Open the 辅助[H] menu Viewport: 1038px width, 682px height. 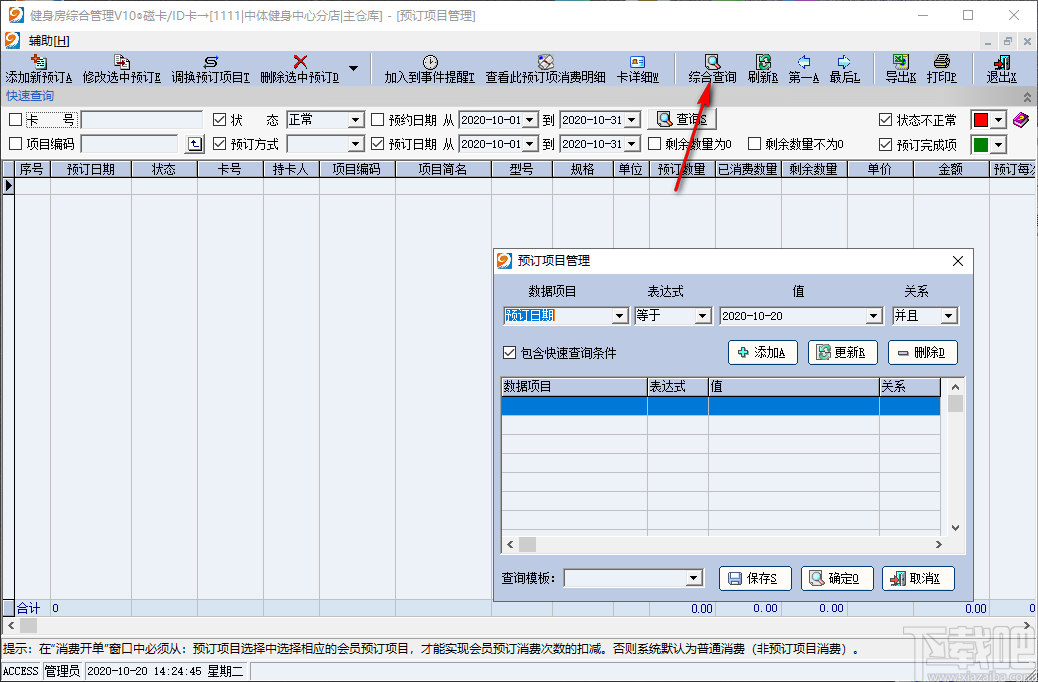pos(49,41)
